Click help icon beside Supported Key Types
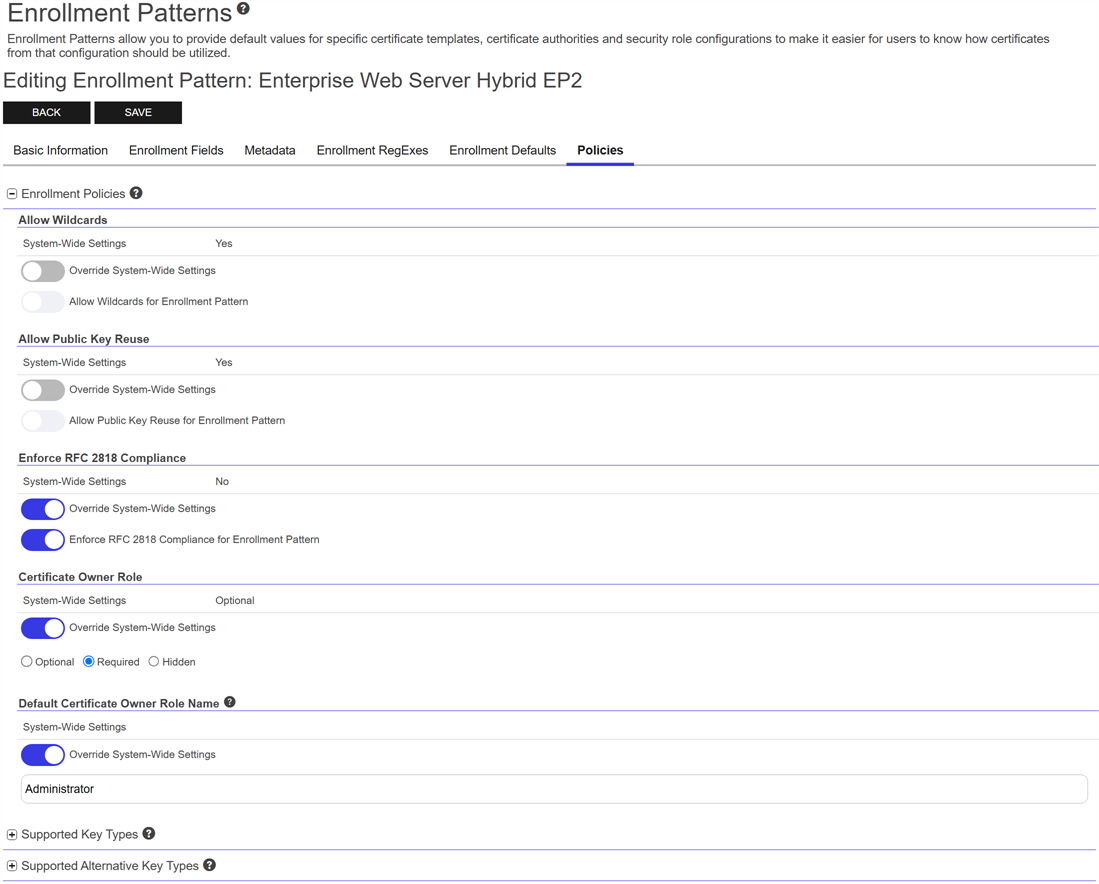The height and width of the screenshot is (884, 1099). coord(149,833)
